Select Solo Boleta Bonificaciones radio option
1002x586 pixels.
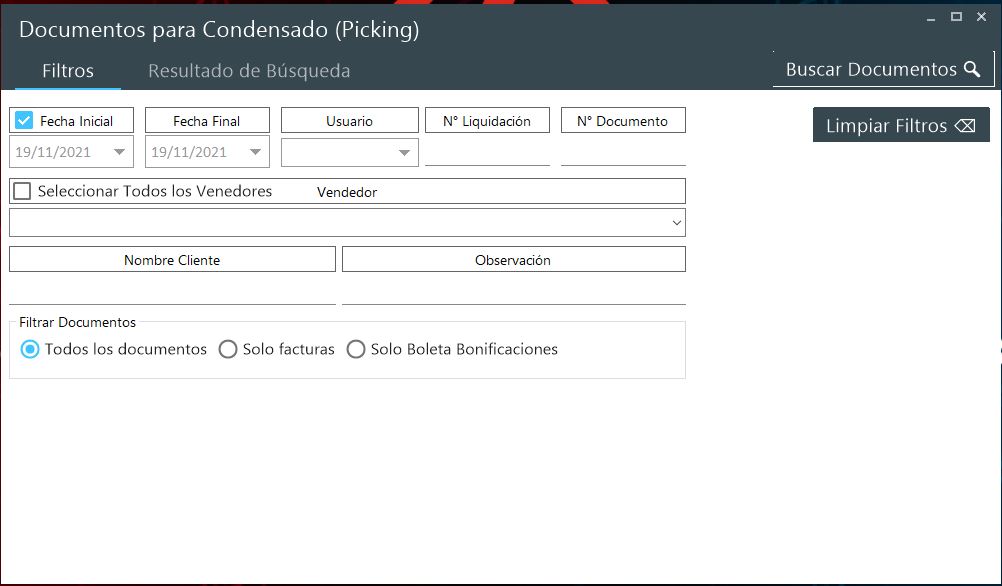click(x=356, y=349)
